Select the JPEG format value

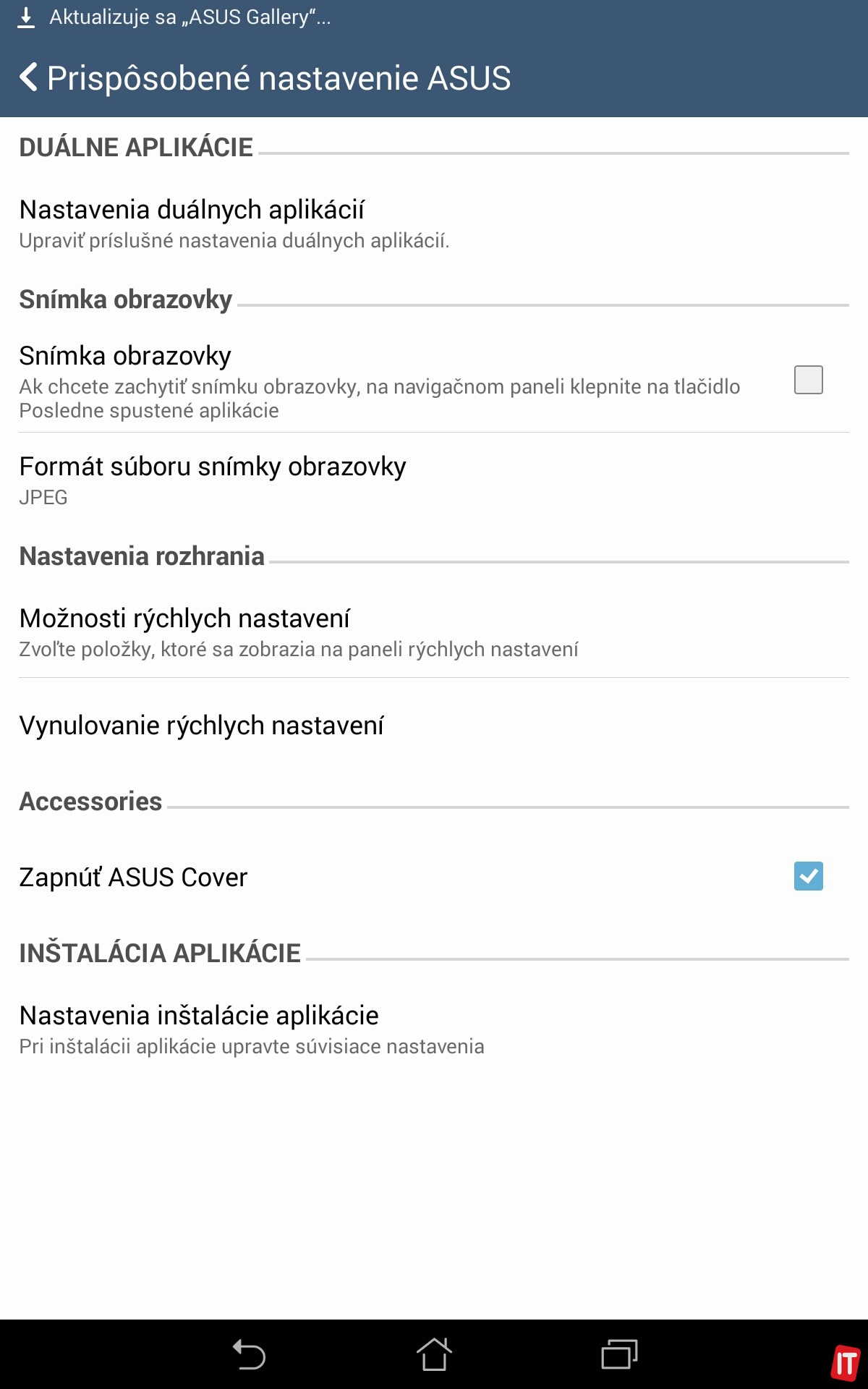[x=43, y=498]
